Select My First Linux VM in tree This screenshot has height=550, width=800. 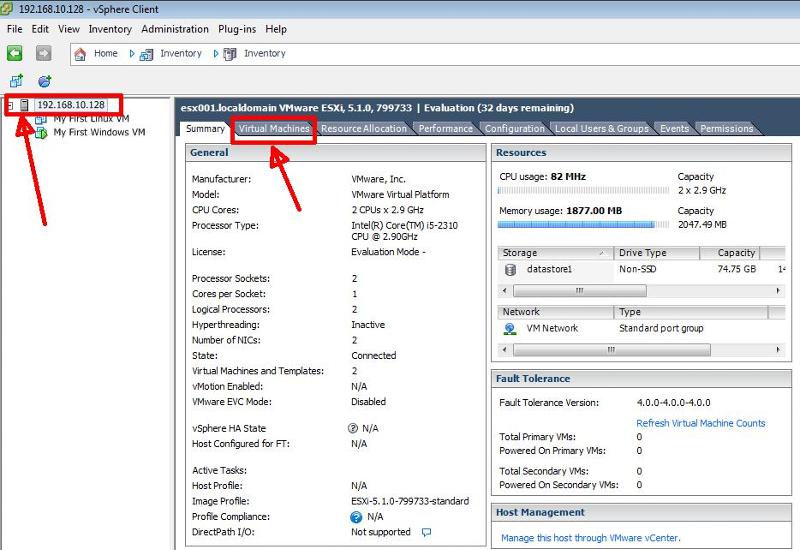point(91,119)
